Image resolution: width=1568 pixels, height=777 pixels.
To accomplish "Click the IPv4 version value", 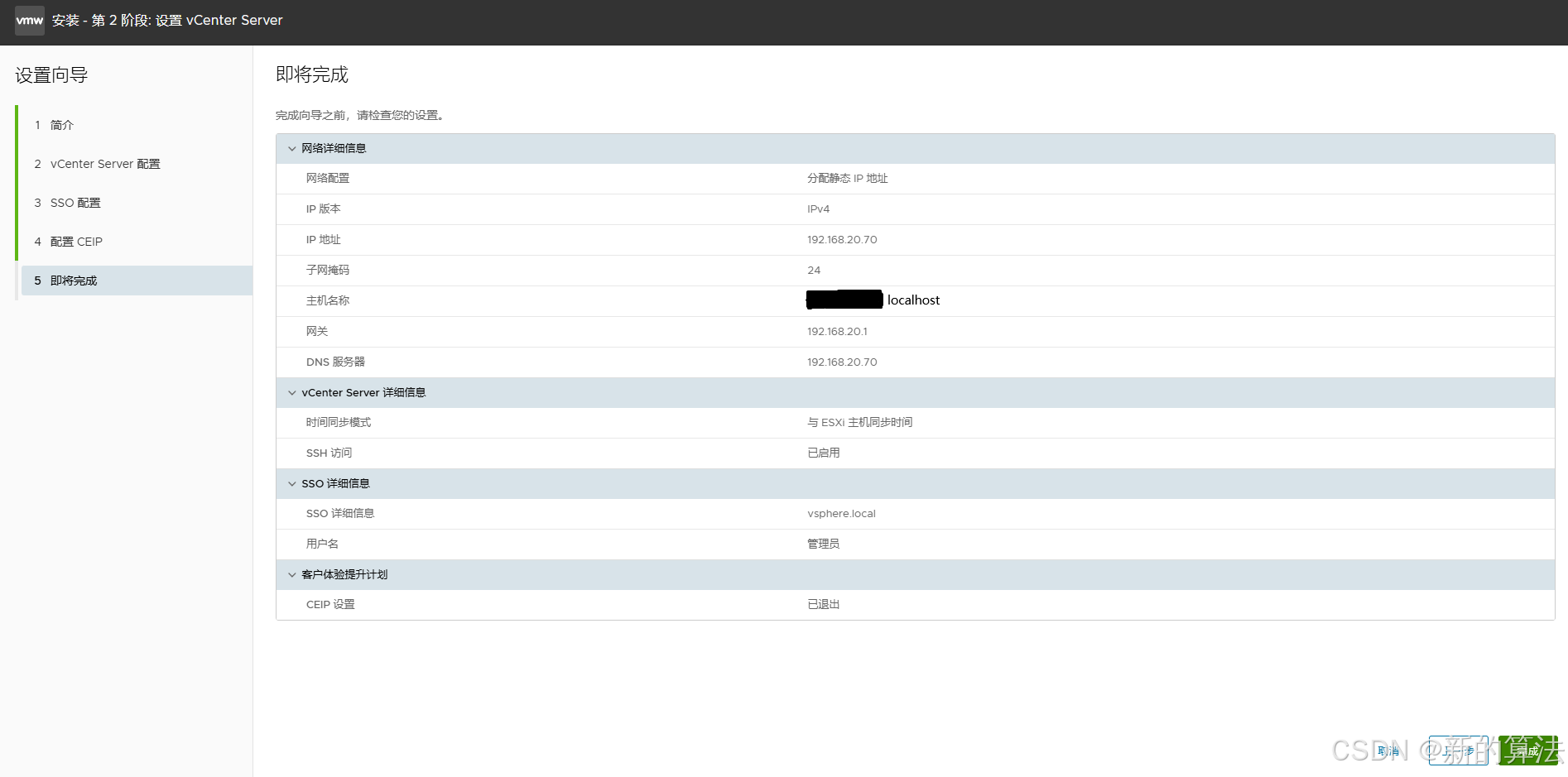I will (x=818, y=209).
